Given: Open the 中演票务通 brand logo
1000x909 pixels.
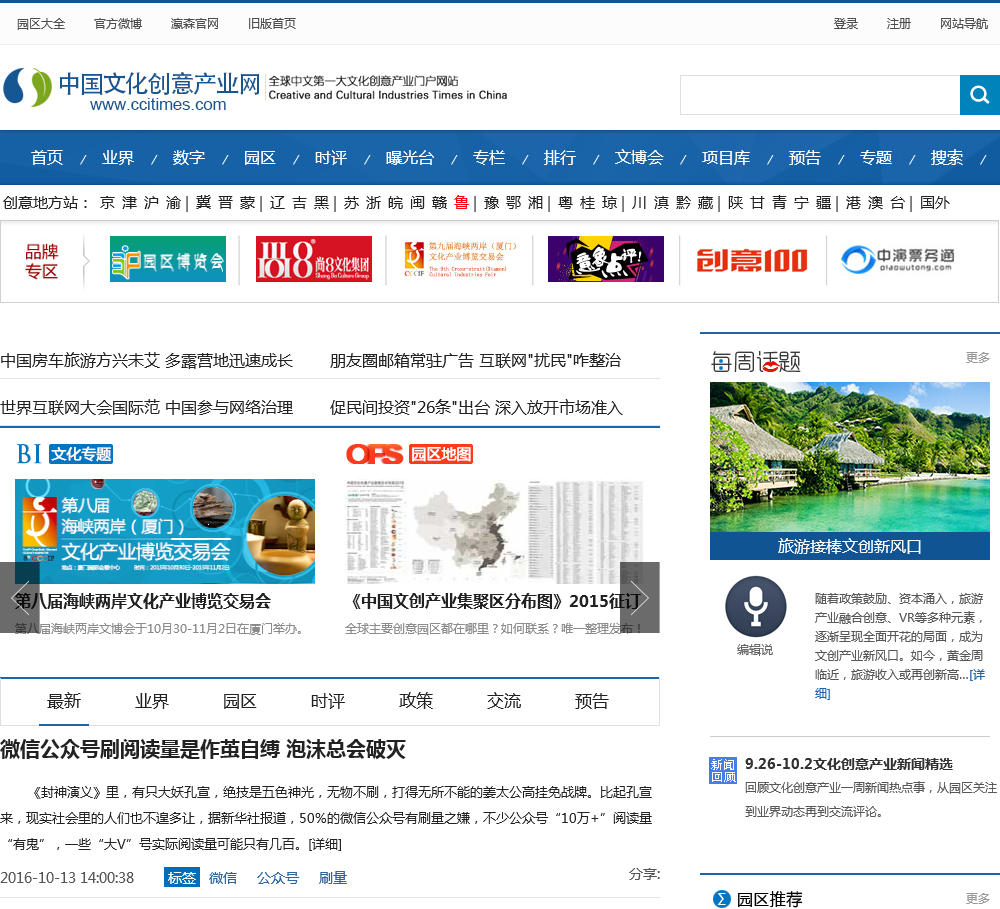Looking at the screenshot, I should pos(898,259).
